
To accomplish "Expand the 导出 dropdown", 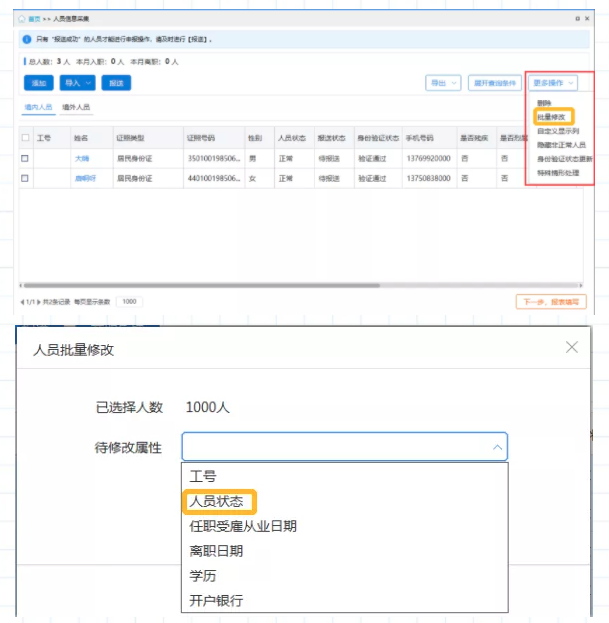I will (443, 83).
